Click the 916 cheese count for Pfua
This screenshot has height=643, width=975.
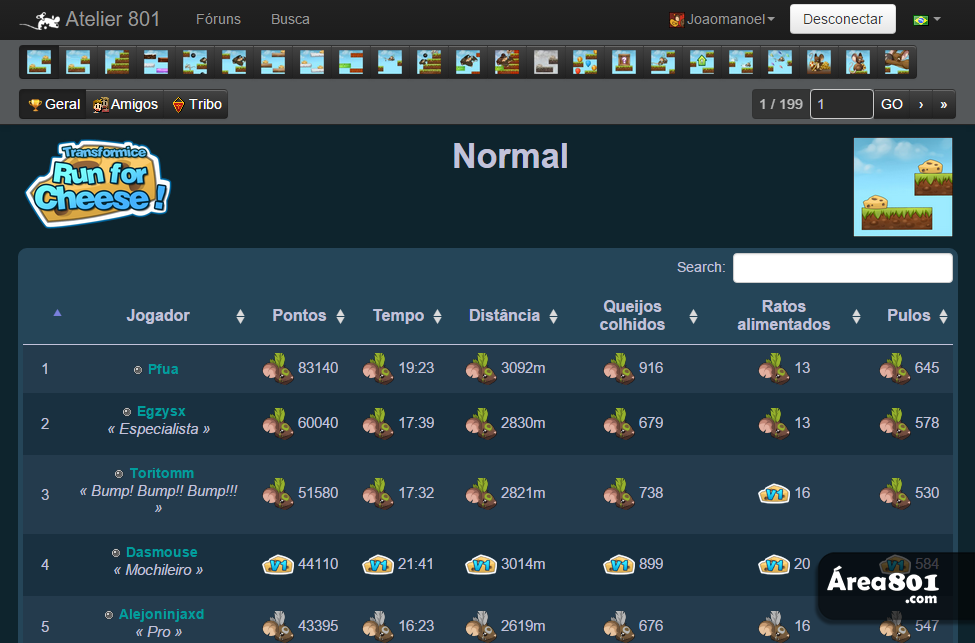(651, 368)
